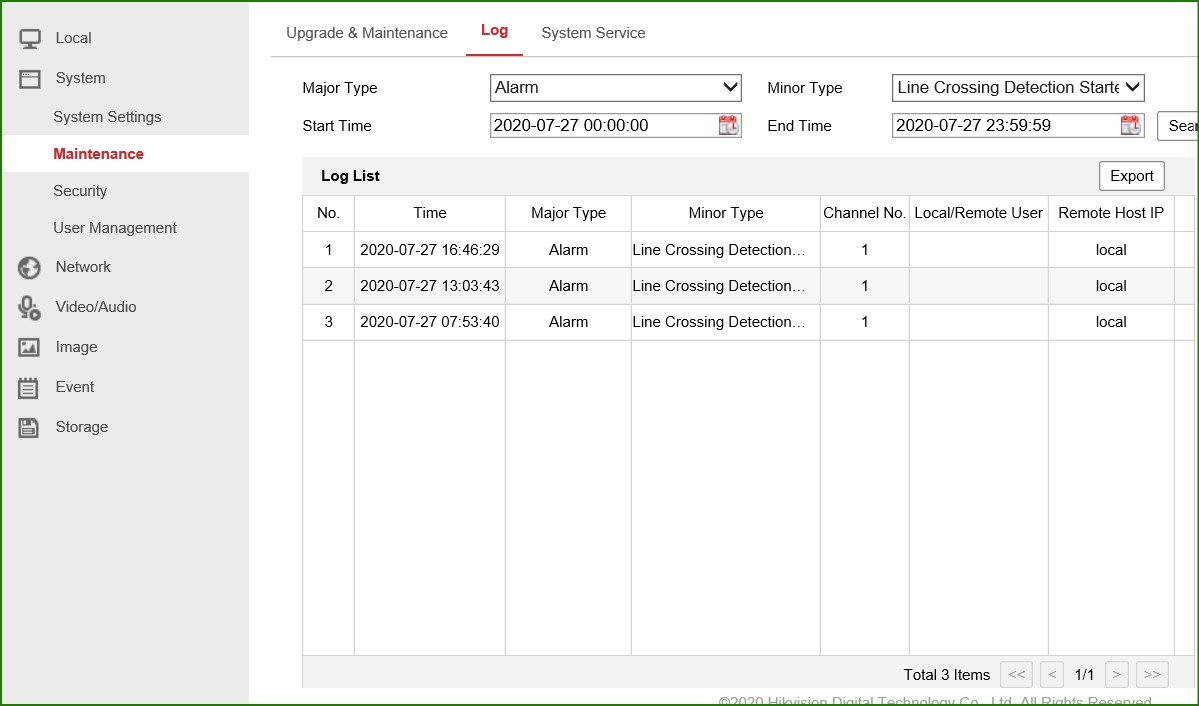Click the Video/Audio microphone icon

30,308
